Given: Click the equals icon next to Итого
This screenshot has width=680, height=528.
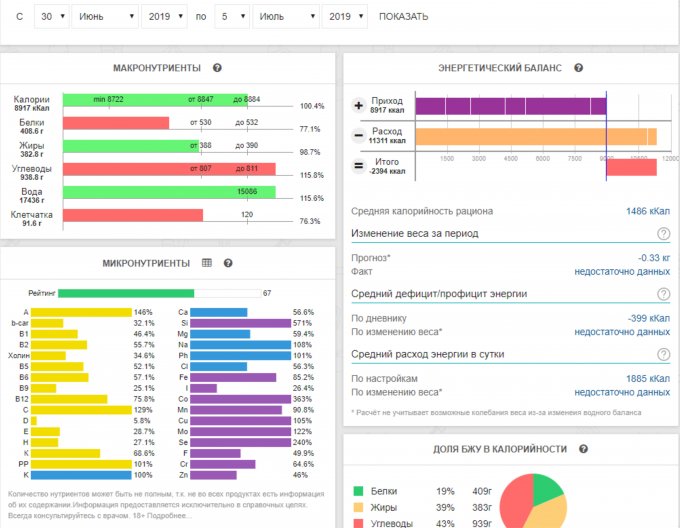Looking at the screenshot, I should click(x=359, y=166).
